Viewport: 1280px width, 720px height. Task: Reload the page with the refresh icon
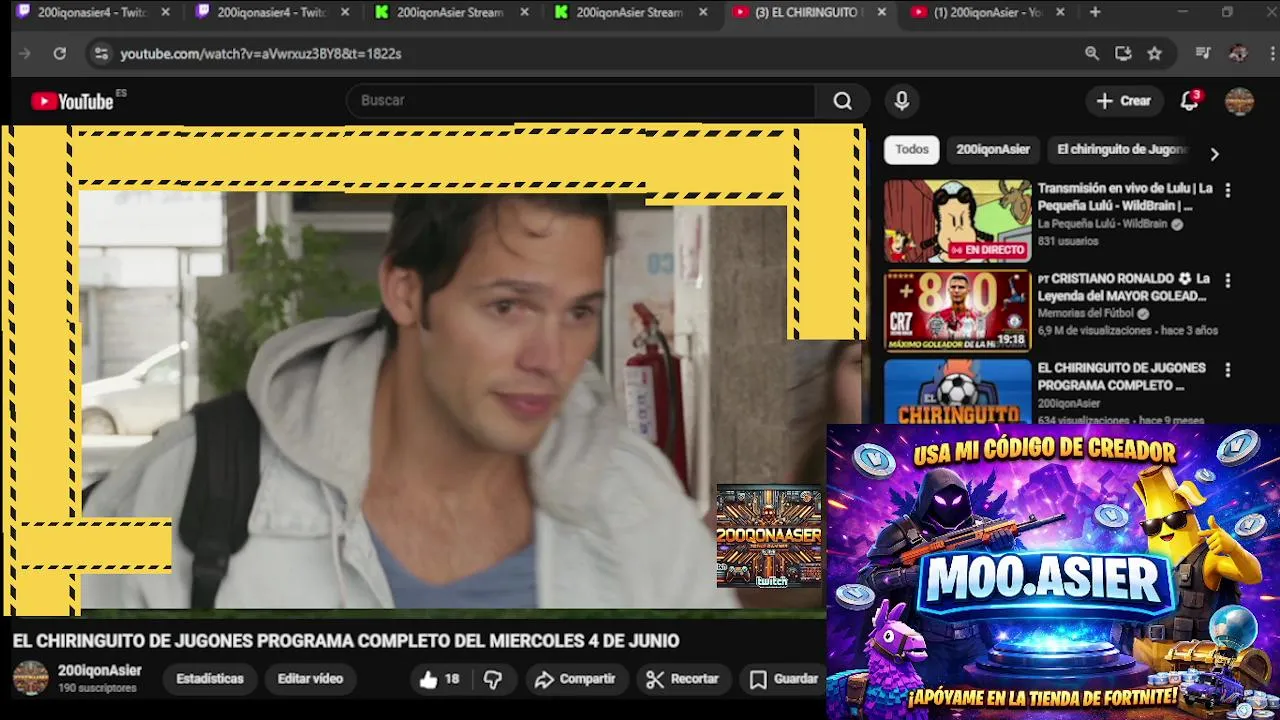(x=60, y=54)
